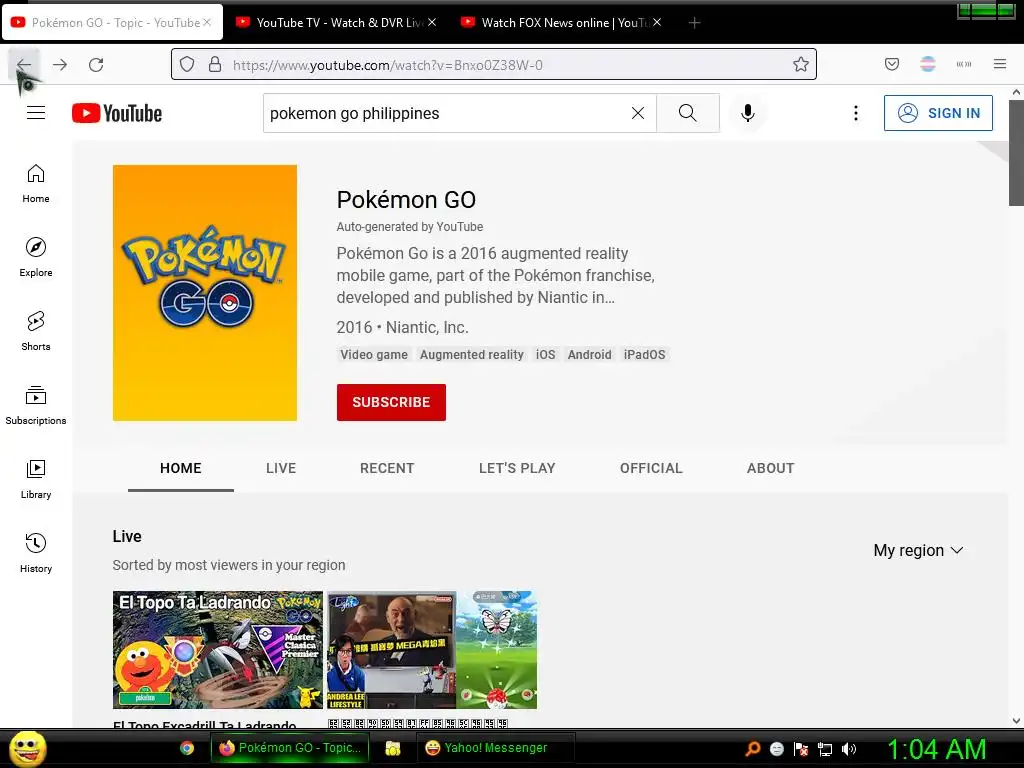1024x768 pixels.
Task: Bookmark this page with star icon
Action: pos(801,64)
